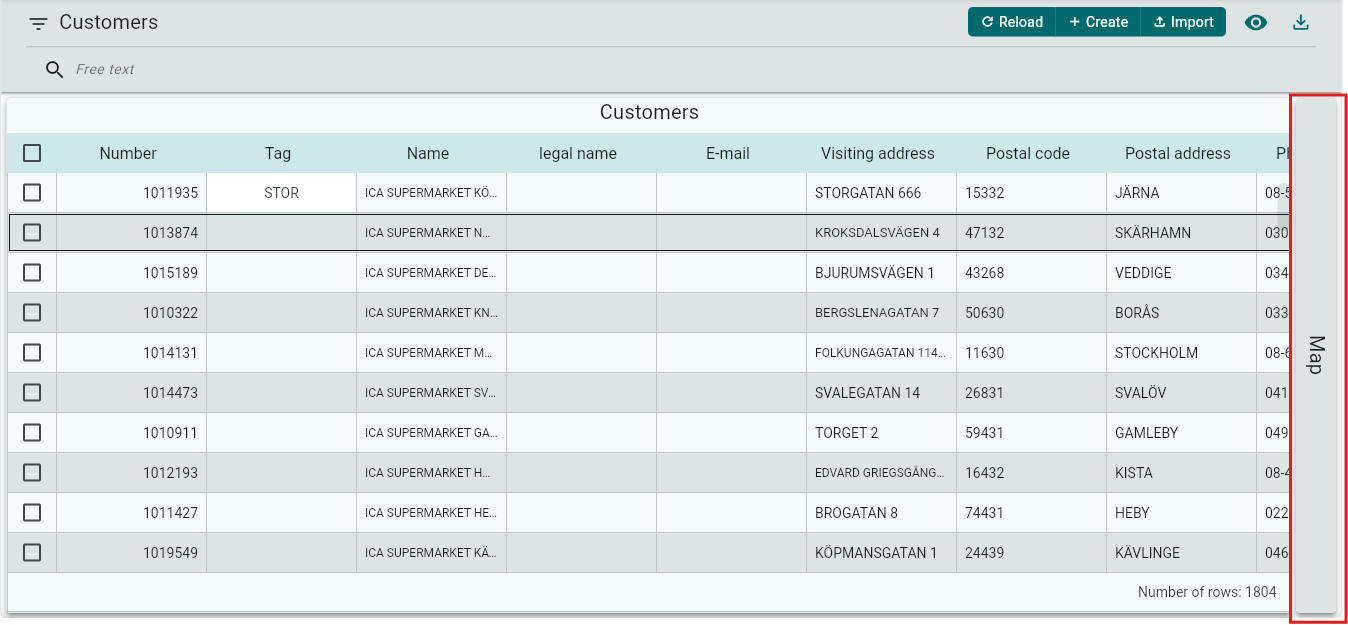The height and width of the screenshot is (625, 1348).
Task: Click the BORÅS postal address cell
Action: click(x=1181, y=312)
